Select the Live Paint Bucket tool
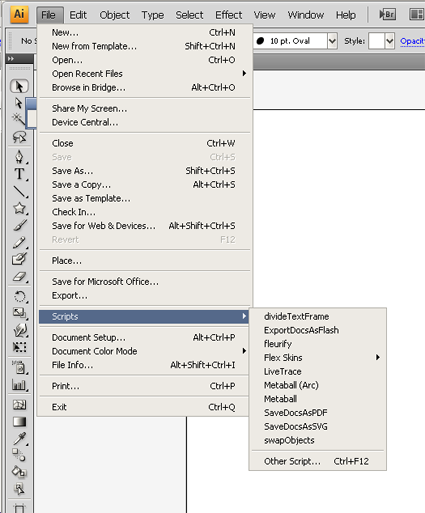 19,472
